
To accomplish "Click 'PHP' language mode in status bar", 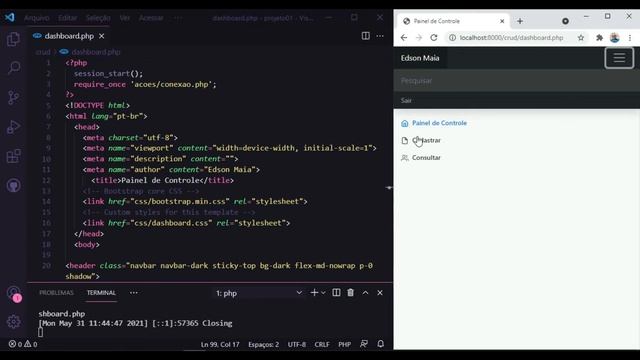I will click(344, 344).
